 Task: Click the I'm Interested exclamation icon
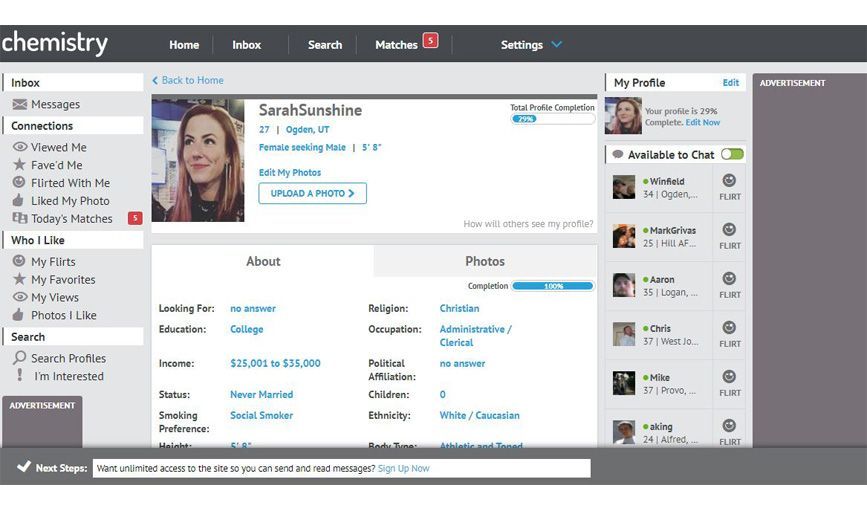pyautogui.click(x=19, y=375)
